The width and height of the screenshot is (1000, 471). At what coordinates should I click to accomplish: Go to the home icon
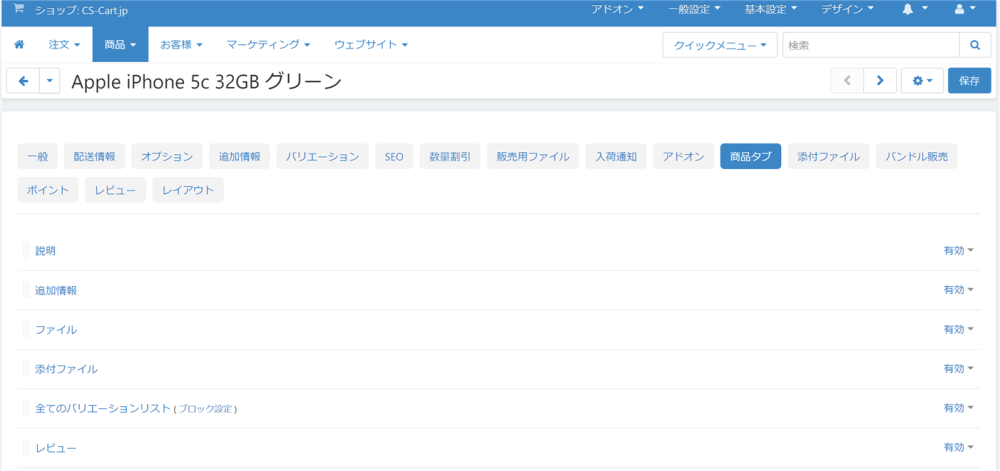coord(19,45)
